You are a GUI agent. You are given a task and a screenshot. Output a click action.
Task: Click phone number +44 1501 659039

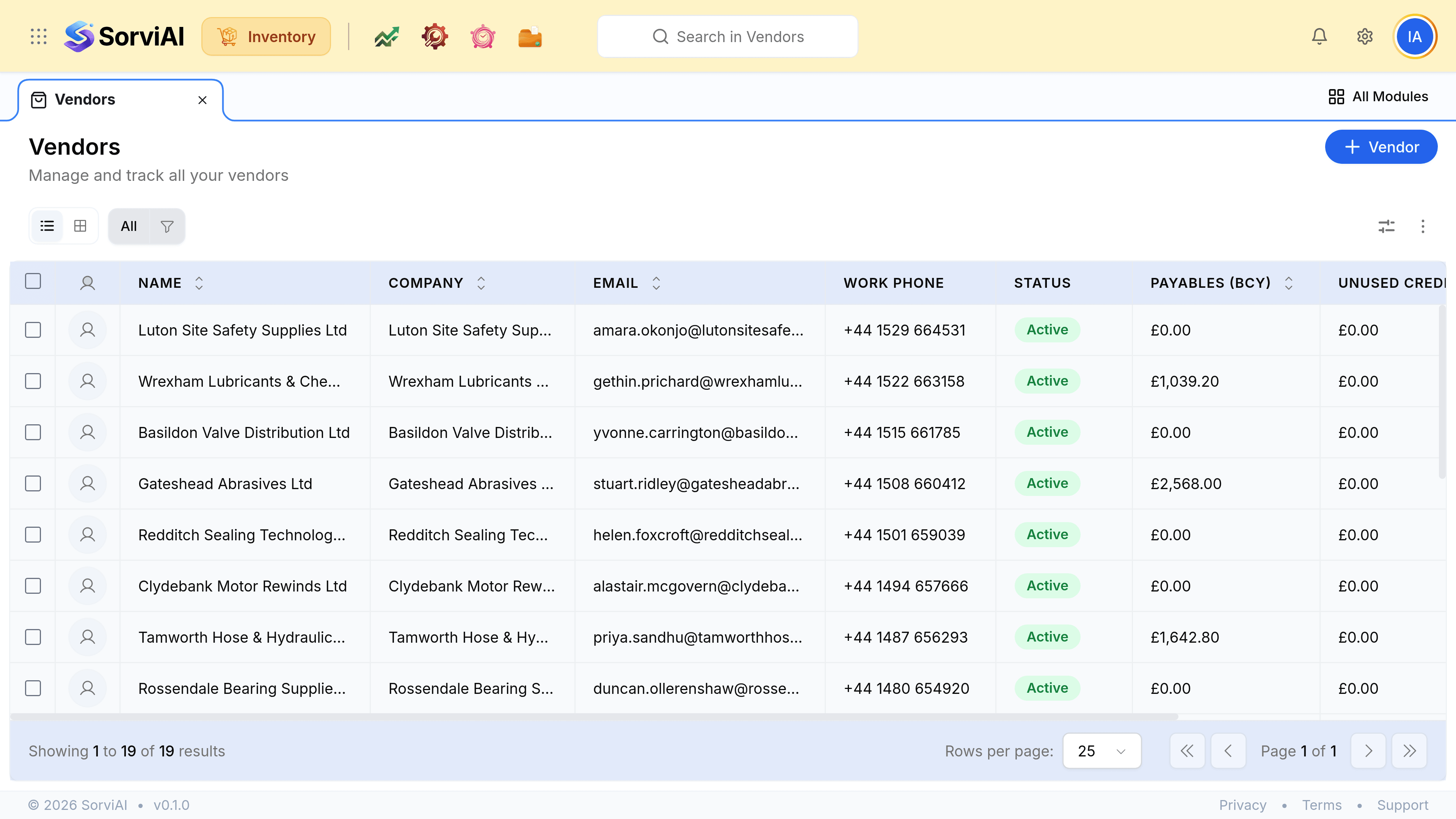[904, 535]
